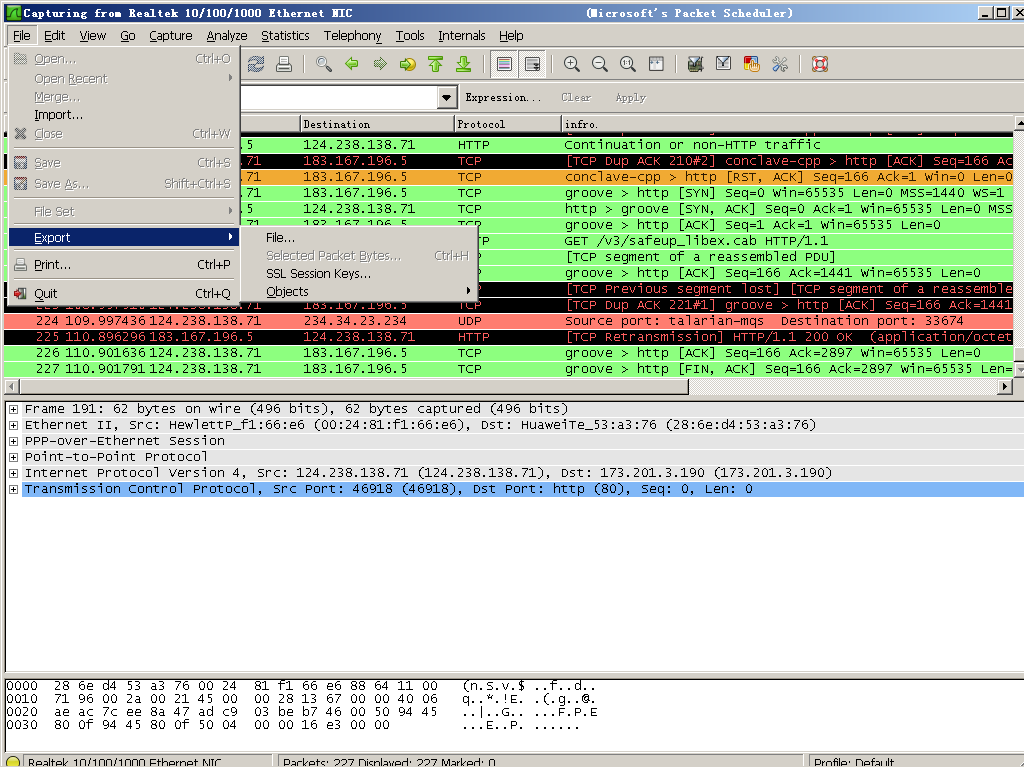Jump to the last packet icon
Viewport: 1024px width, 768px height.
[x=464, y=64]
